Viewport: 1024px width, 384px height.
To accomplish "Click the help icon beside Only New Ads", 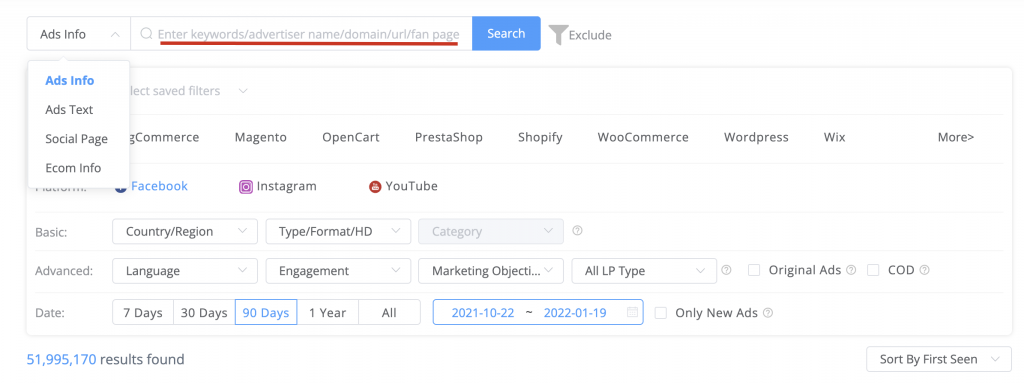I will pyautogui.click(x=768, y=313).
